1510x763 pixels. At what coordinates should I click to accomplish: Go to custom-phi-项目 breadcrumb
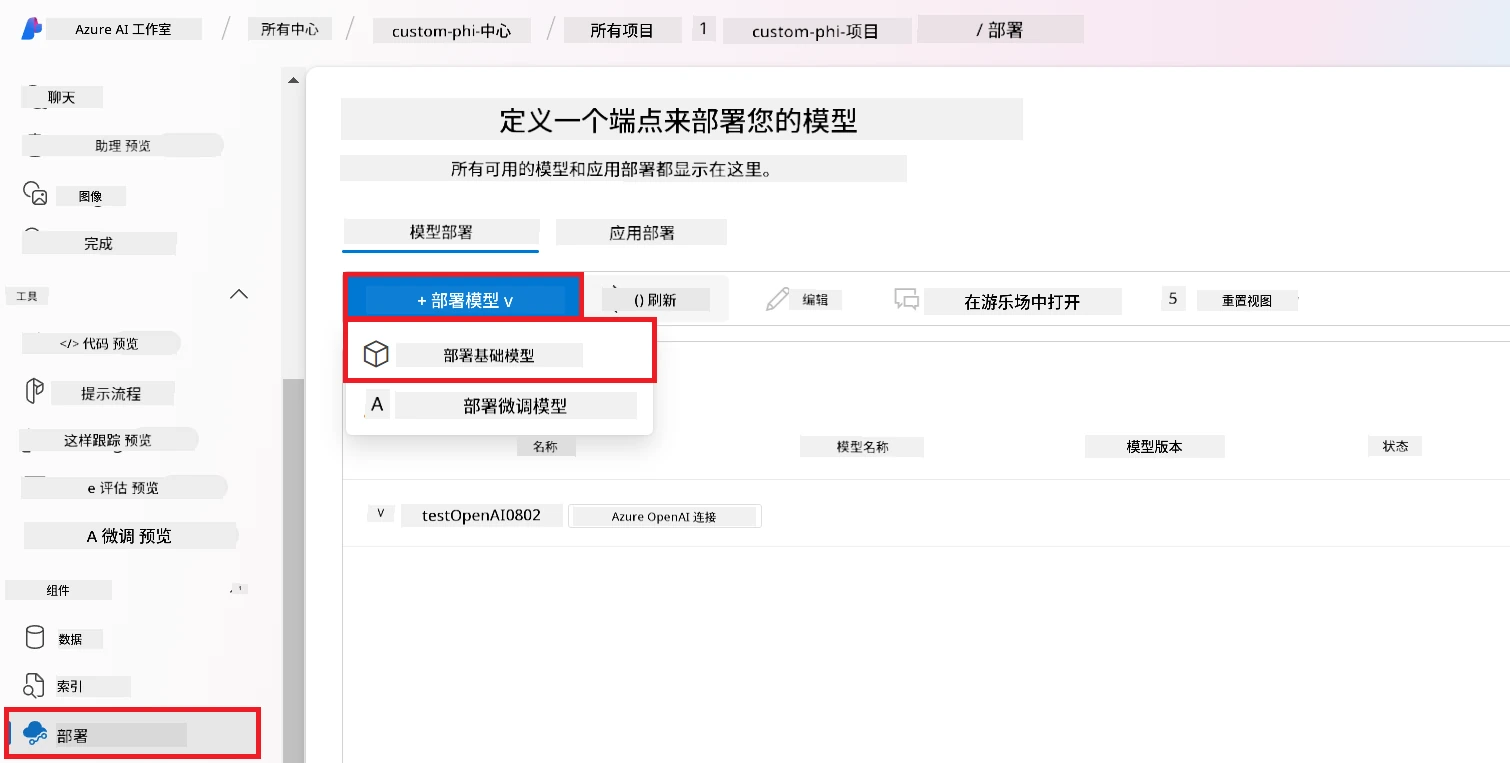817,31
